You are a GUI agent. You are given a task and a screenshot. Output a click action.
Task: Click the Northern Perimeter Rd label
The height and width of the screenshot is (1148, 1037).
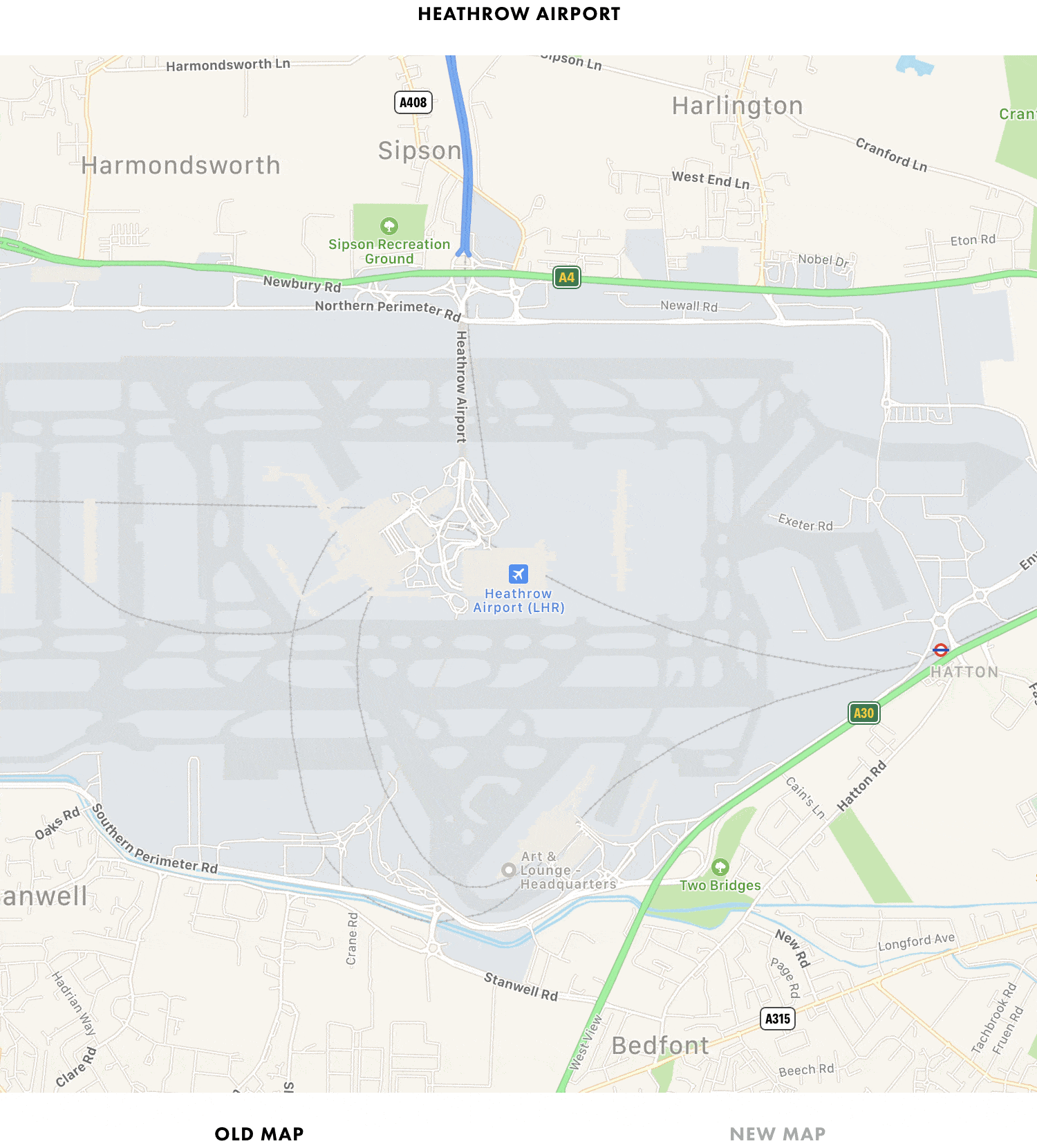coord(388,309)
